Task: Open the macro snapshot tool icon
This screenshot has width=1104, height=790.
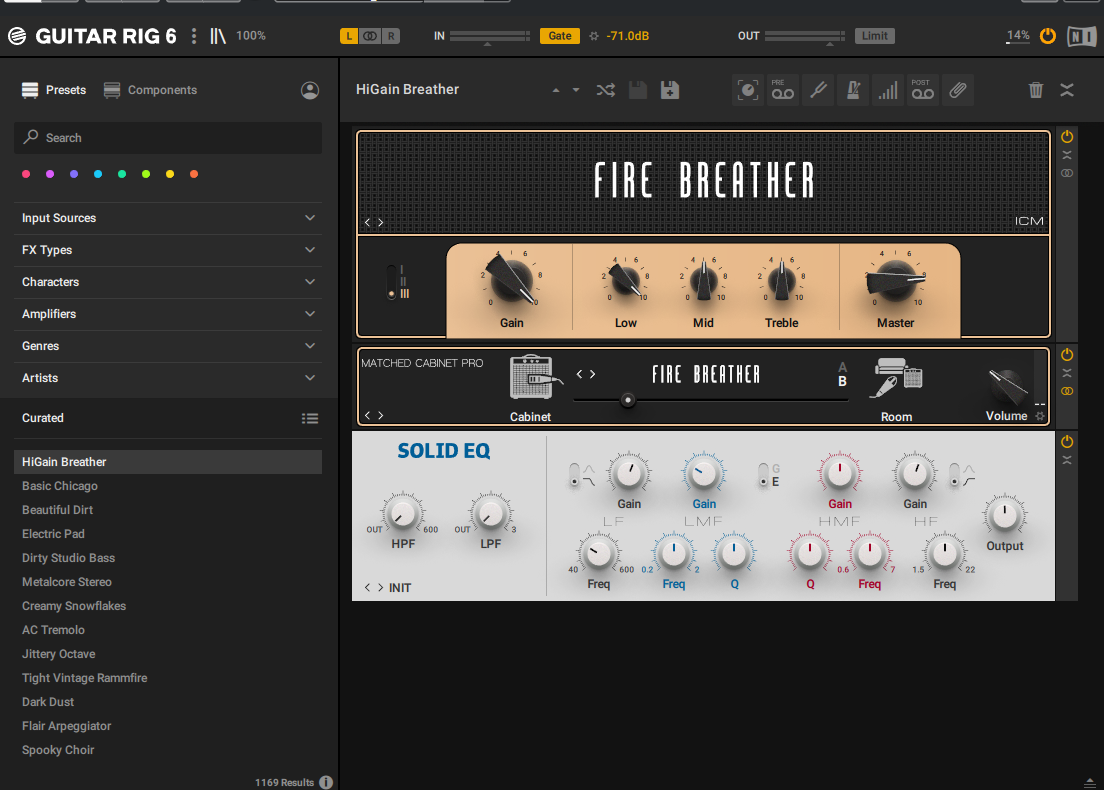Action: point(748,90)
